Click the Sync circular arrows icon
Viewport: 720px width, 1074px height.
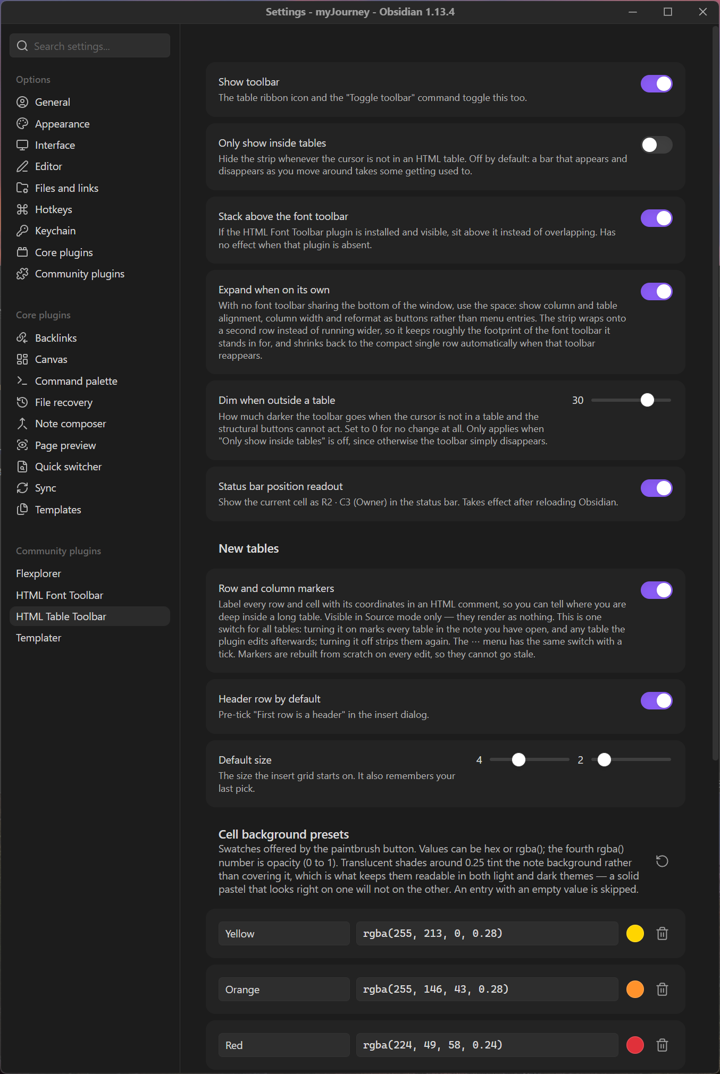[x=23, y=488]
